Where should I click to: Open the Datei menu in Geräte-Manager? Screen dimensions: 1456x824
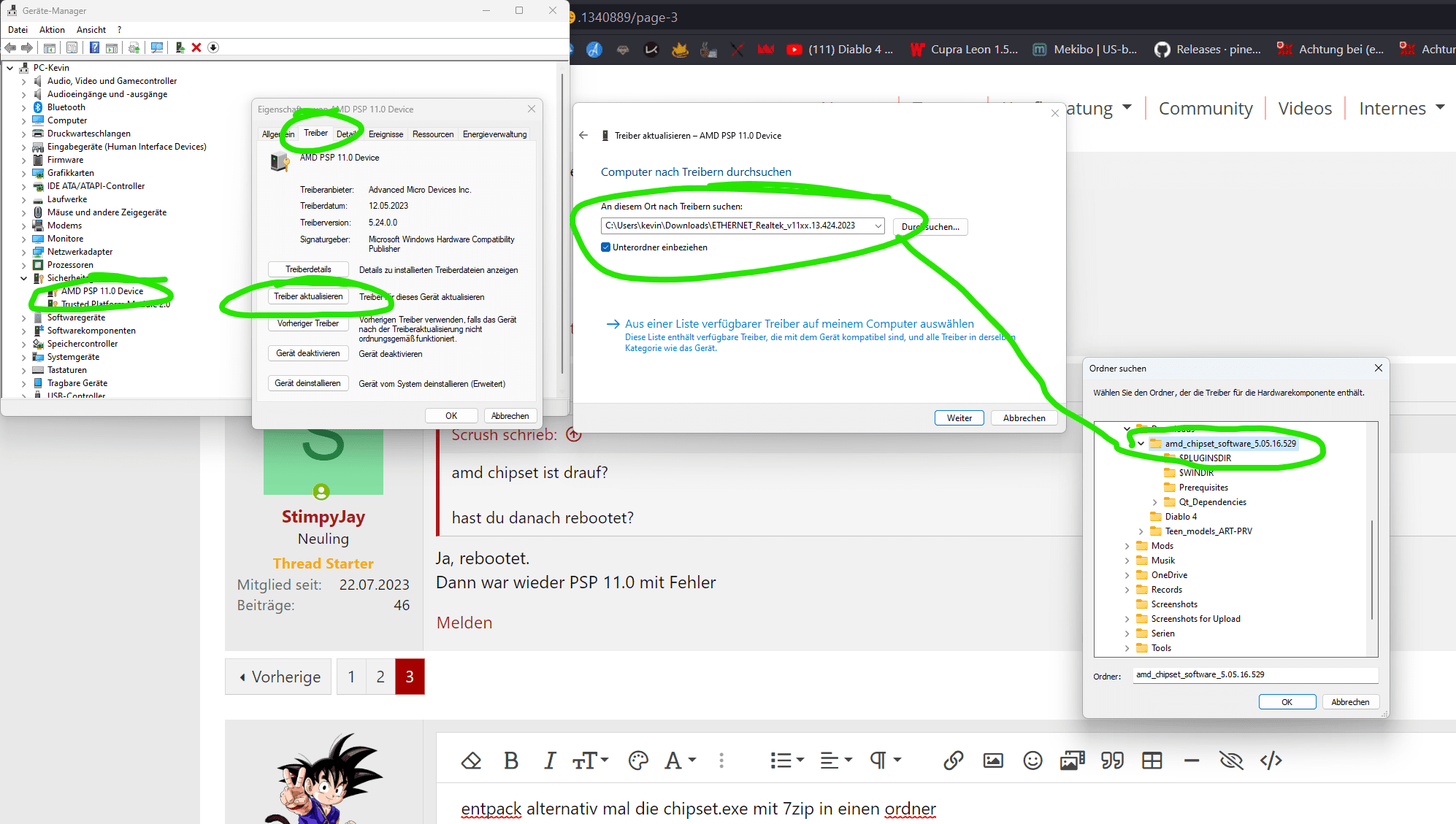click(18, 30)
